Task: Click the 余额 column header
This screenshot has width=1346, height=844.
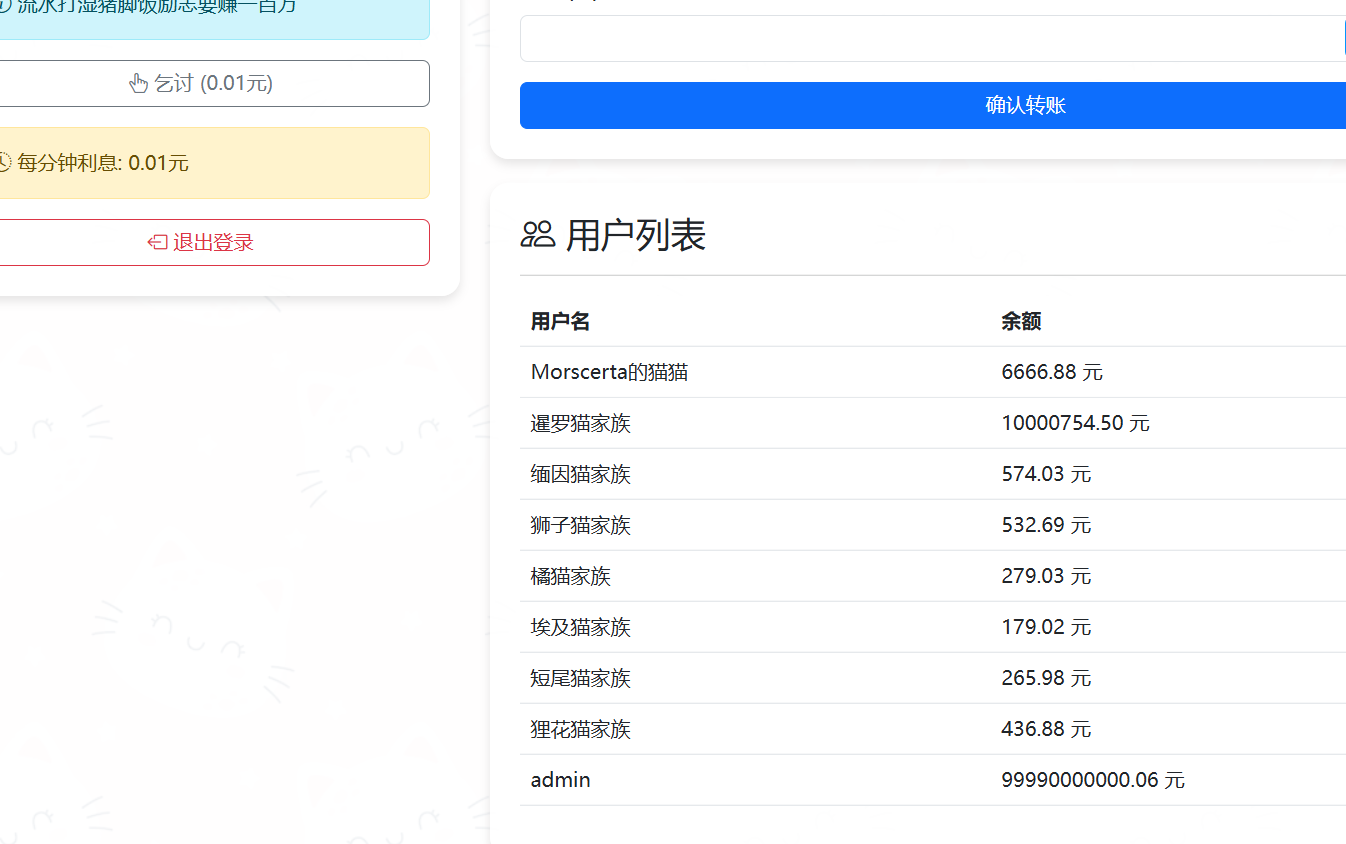Action: point(1021,321)
